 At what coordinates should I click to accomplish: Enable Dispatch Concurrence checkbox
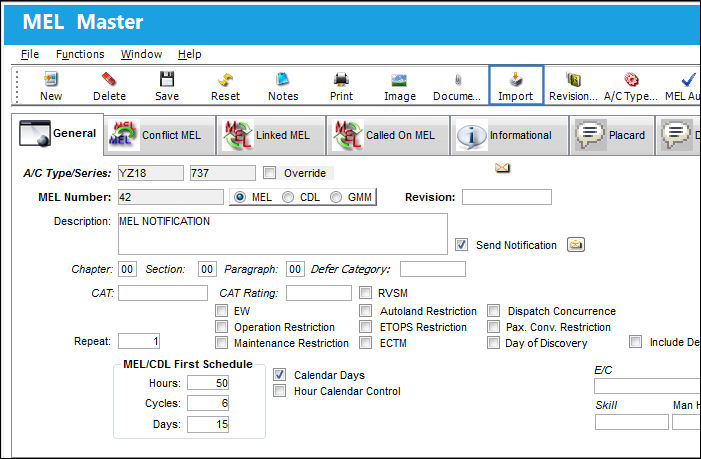[494, 311]
